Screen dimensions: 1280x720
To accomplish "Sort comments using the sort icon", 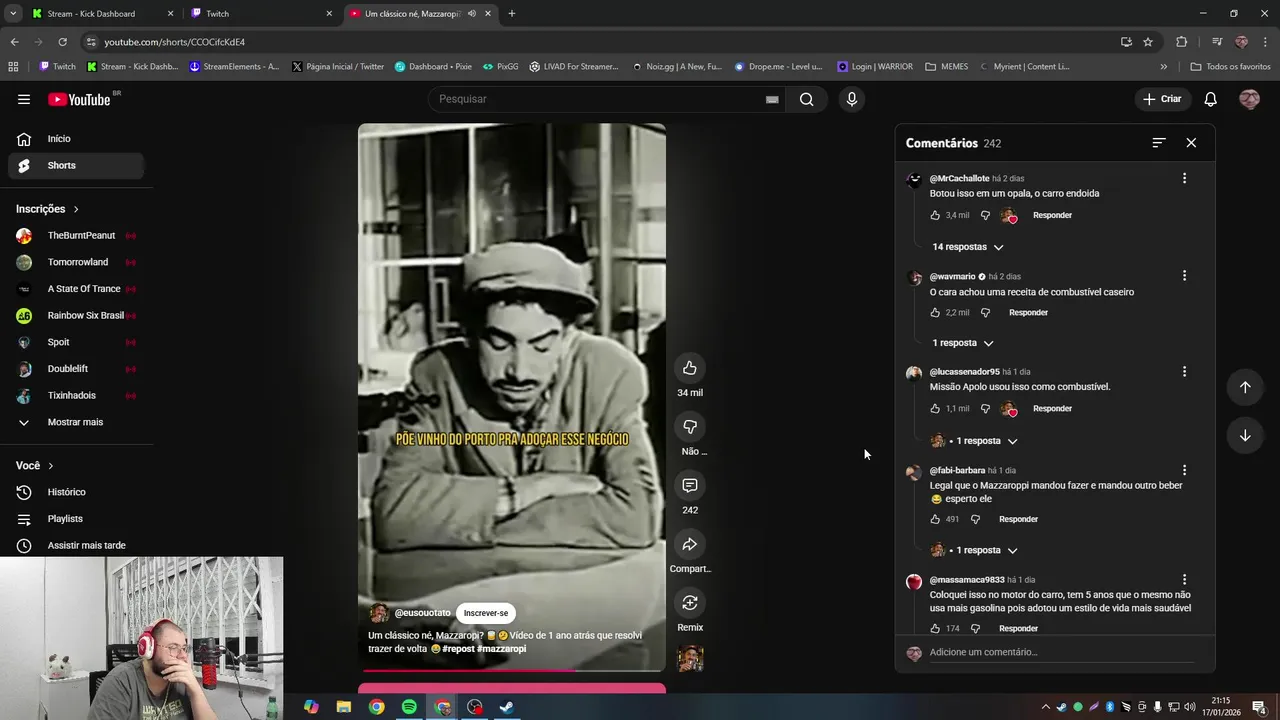I will [1159, 143].
